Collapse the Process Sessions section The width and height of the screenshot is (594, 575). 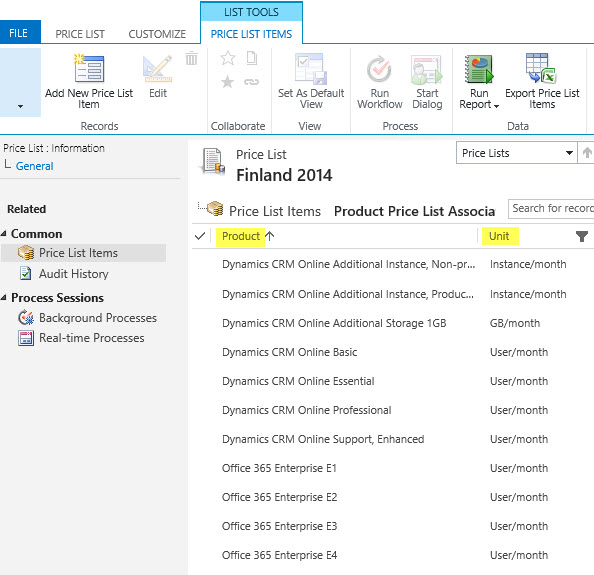[x=3, y=298]
